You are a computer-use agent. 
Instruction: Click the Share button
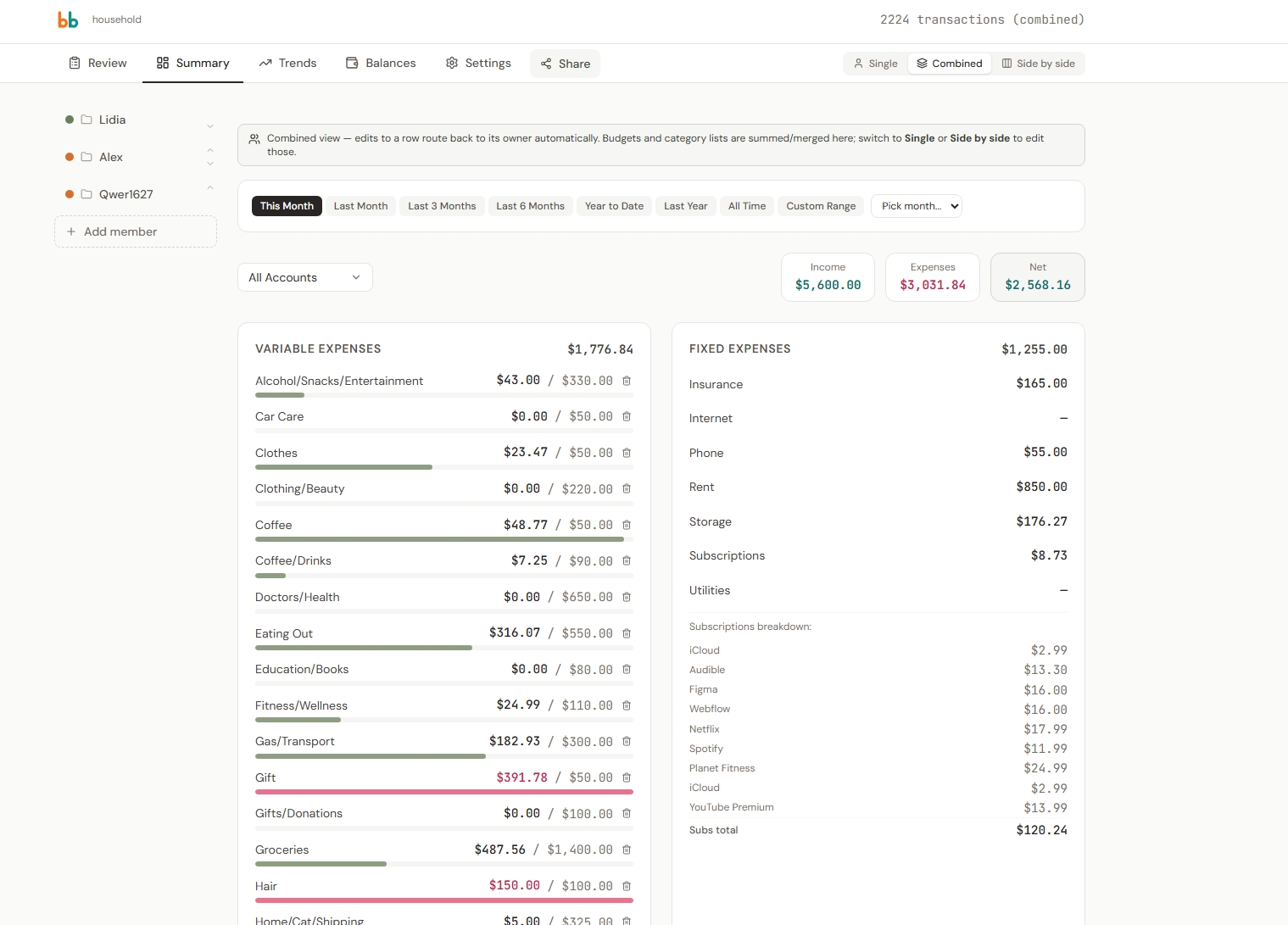[x=566, y=64]
